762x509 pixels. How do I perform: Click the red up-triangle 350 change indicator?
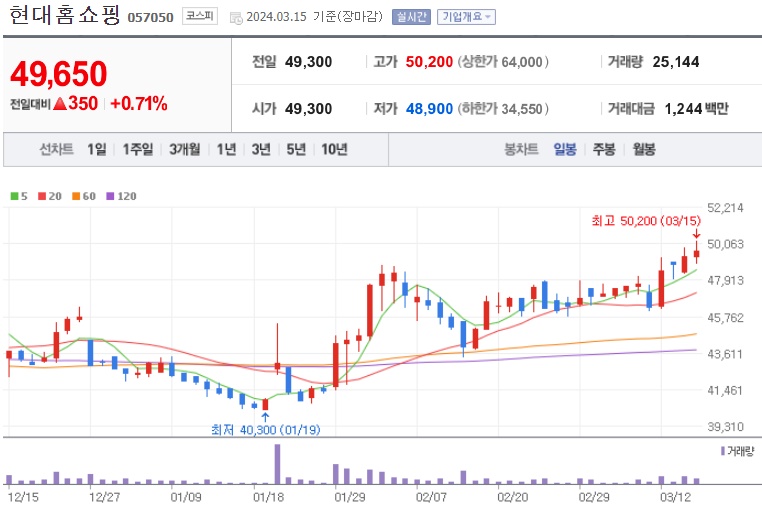click(75, 104)
